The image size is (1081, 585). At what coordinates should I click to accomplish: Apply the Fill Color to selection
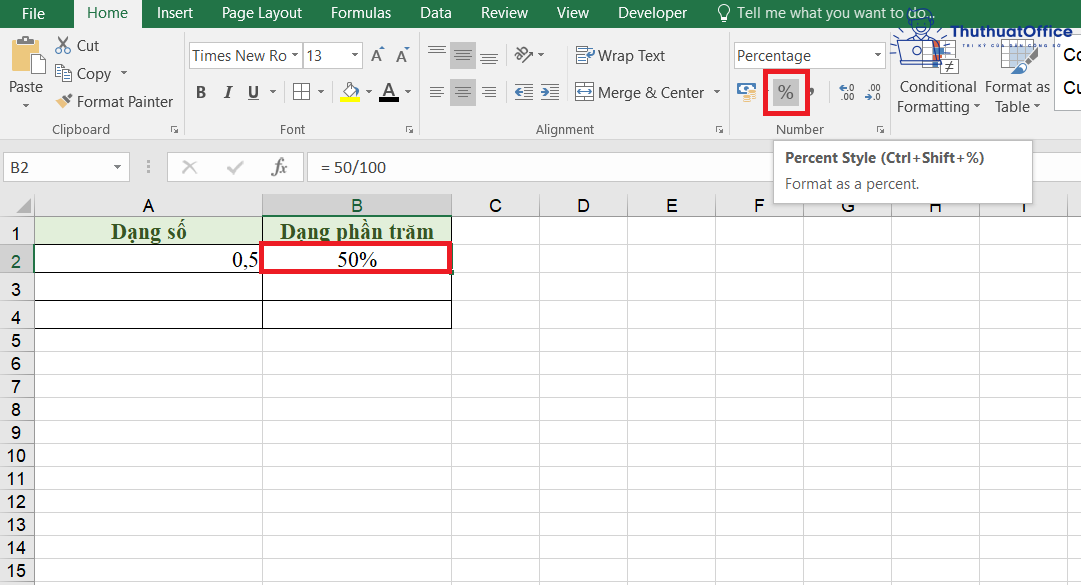click(352, 92)
